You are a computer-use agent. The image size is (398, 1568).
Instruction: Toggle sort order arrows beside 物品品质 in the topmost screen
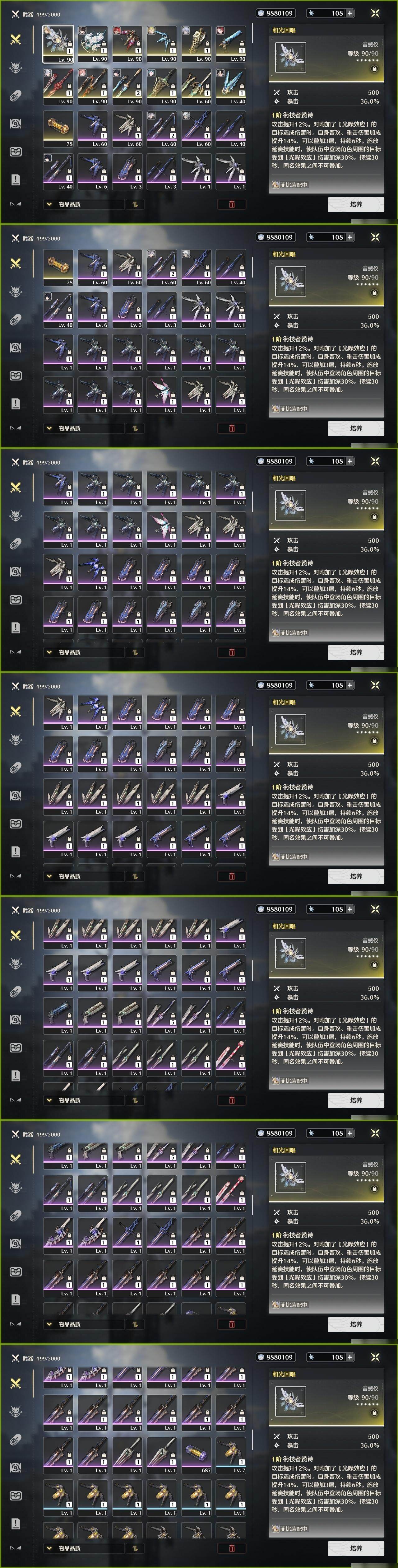[135, 204]
